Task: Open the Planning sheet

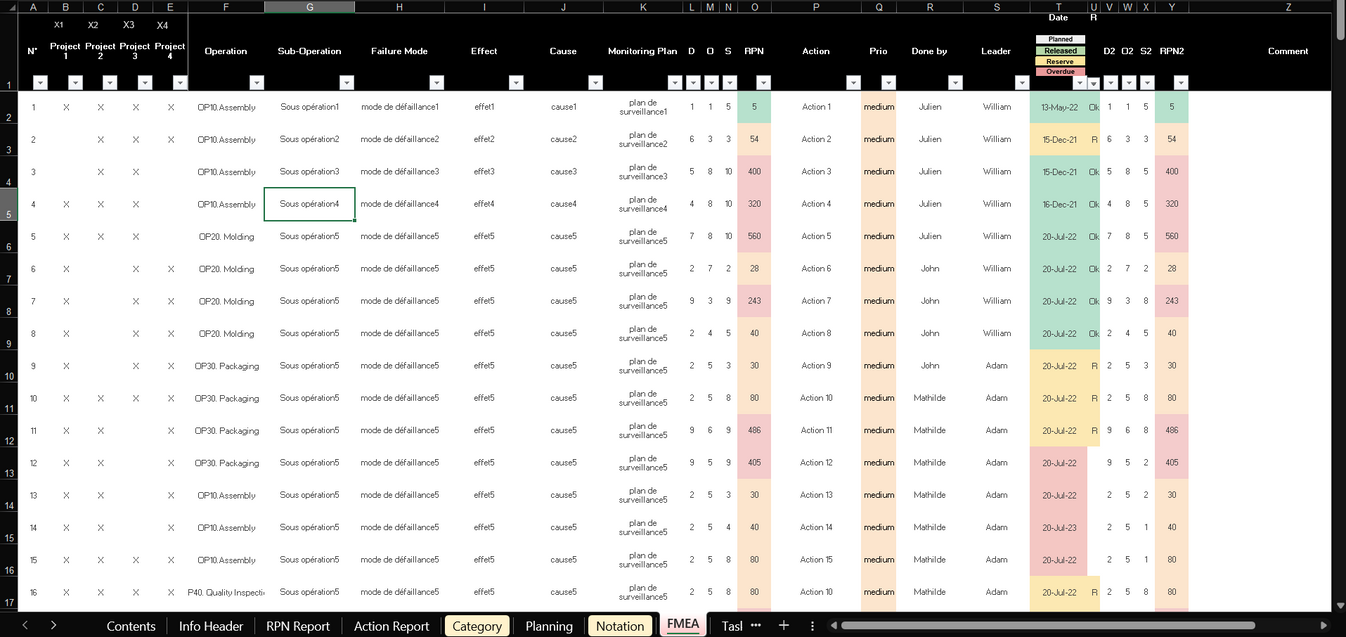Action: [x=548, y=625]
